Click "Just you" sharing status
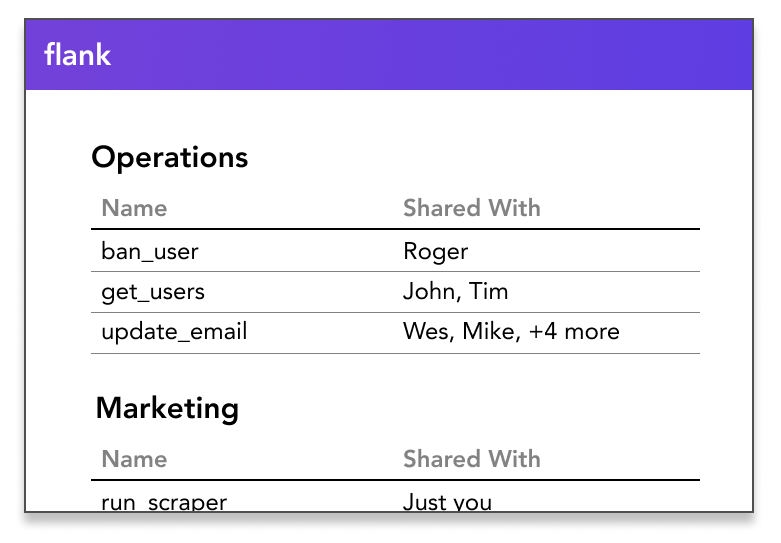This screenshot has width=781, height=543. click(x=447, y=502)
